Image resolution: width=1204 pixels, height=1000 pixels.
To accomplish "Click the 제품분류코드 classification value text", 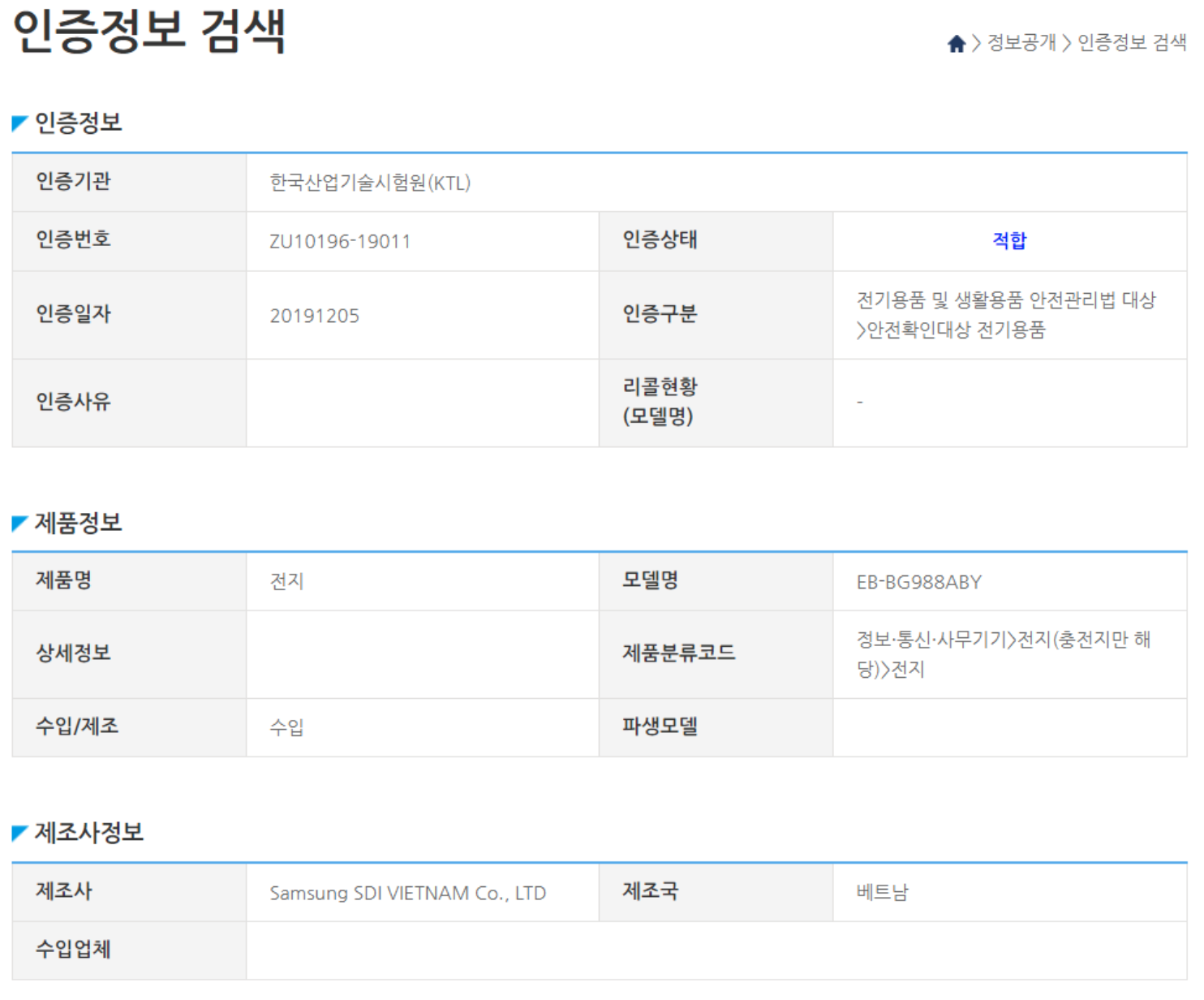I will coord(1003,654).
